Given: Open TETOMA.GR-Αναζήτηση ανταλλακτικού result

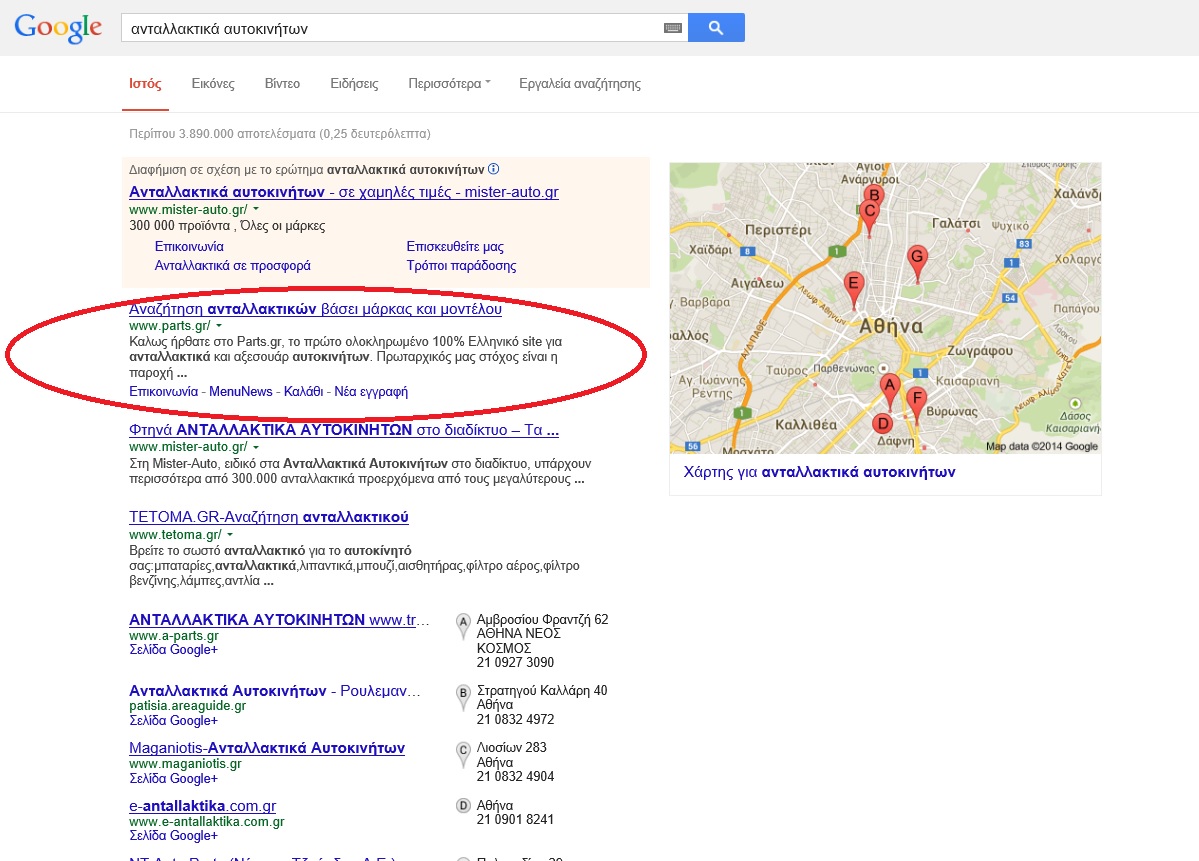Looking at the screenshot, I should (268, 517).
